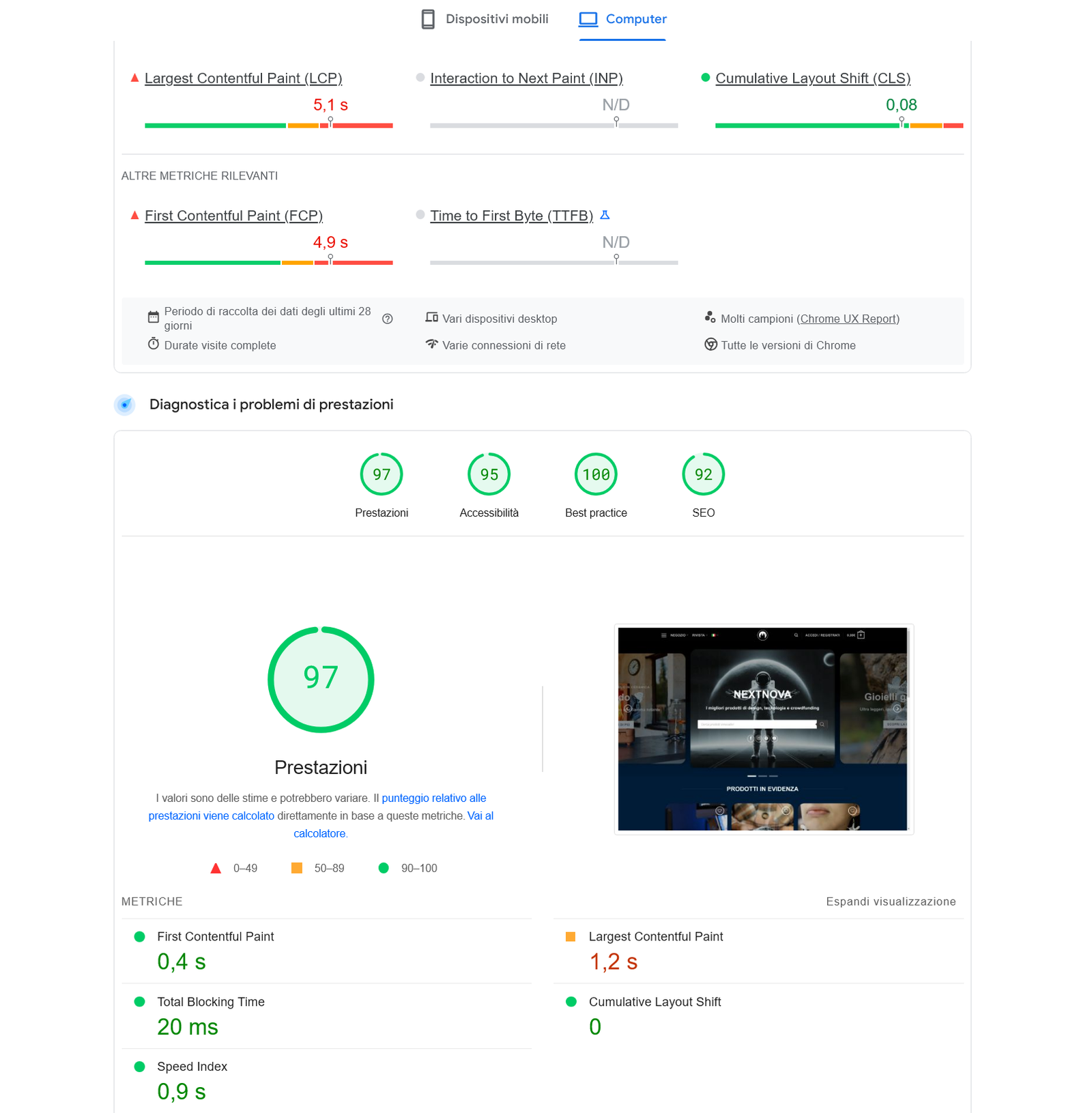Screen dimensions: 1092x1113
Task: Click the wifi icon beside Varie connessioni di rete
Action: (431, 344)
